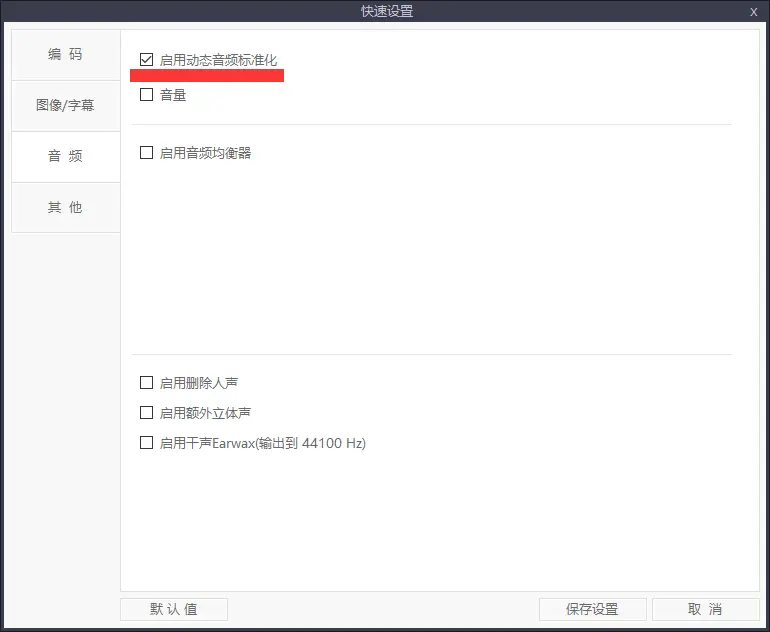
Task: Enable the 启用干声Earwax checkbox
Action: click(x=147, y=443)
